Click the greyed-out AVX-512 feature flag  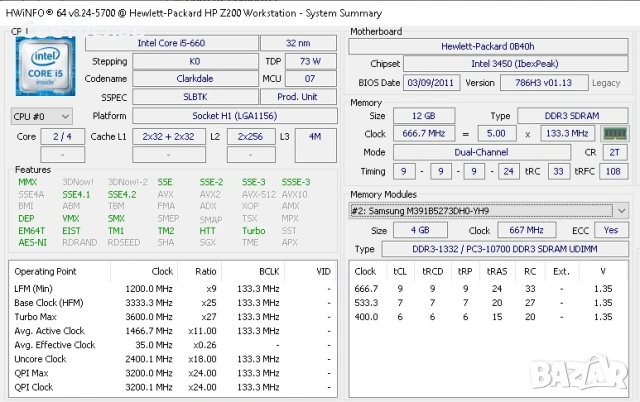259,195
